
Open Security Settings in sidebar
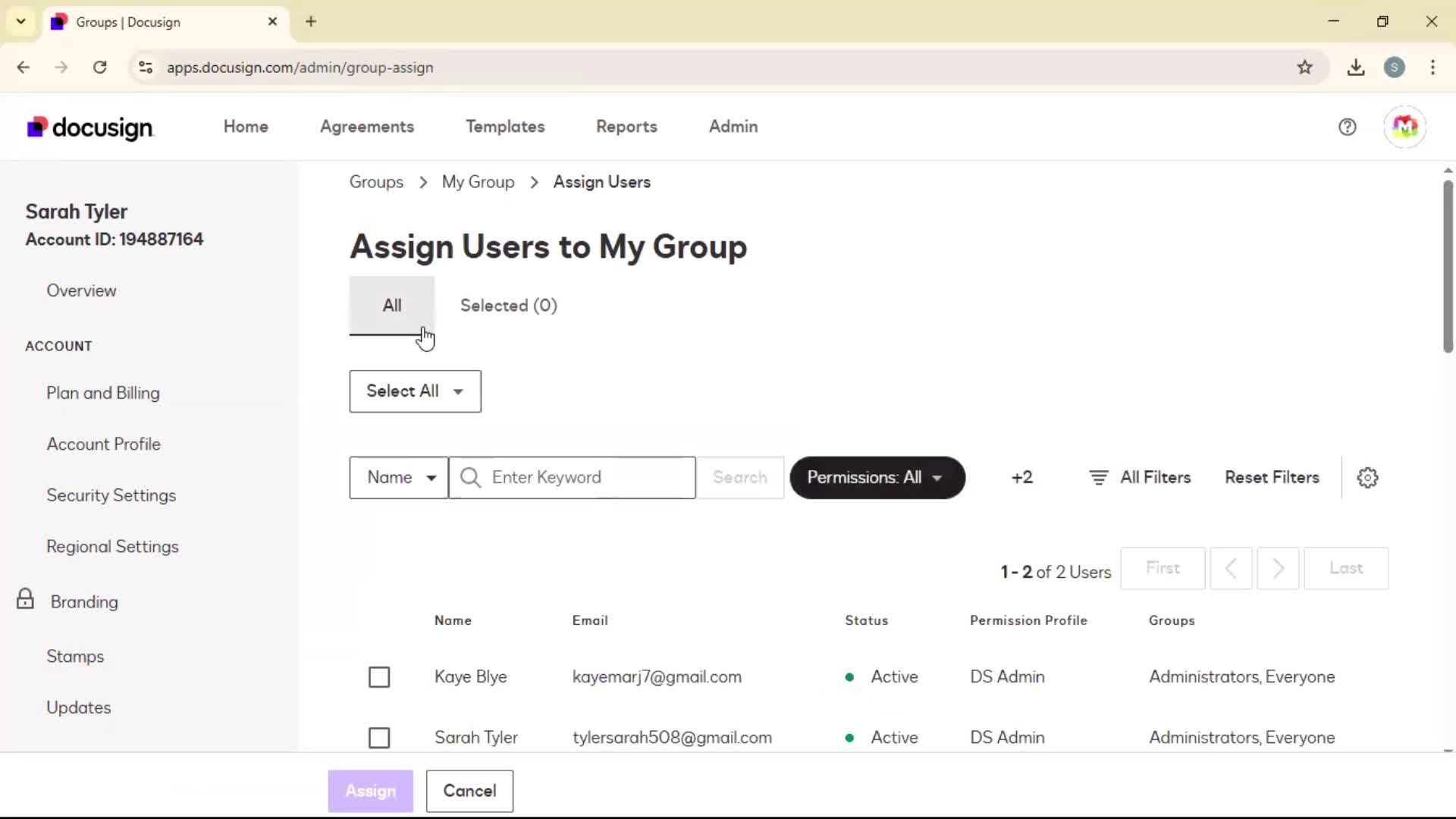(111, 495)
